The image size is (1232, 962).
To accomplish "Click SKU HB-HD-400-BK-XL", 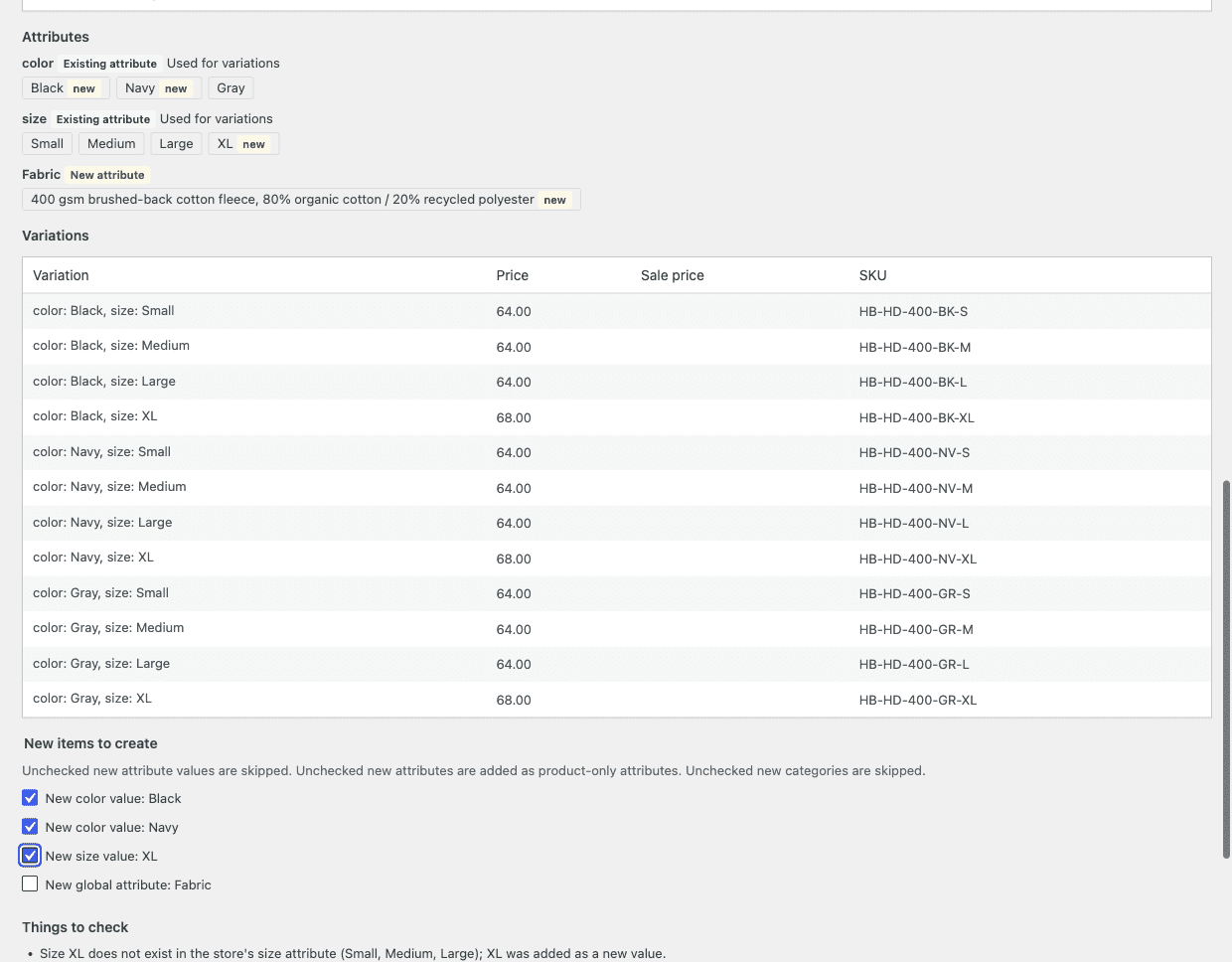I will tap(917, 417).
